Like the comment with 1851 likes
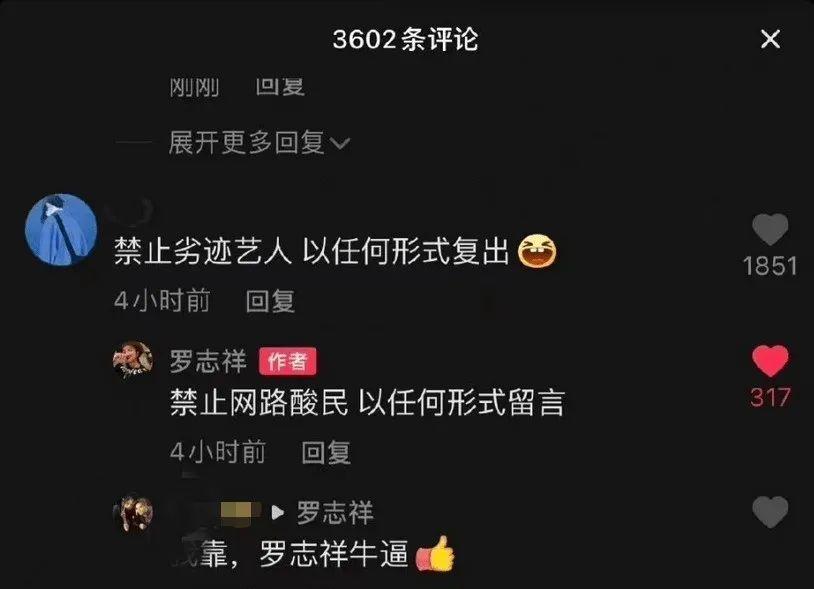The width and height of the screenshot is (814, 589). [770, 229]
